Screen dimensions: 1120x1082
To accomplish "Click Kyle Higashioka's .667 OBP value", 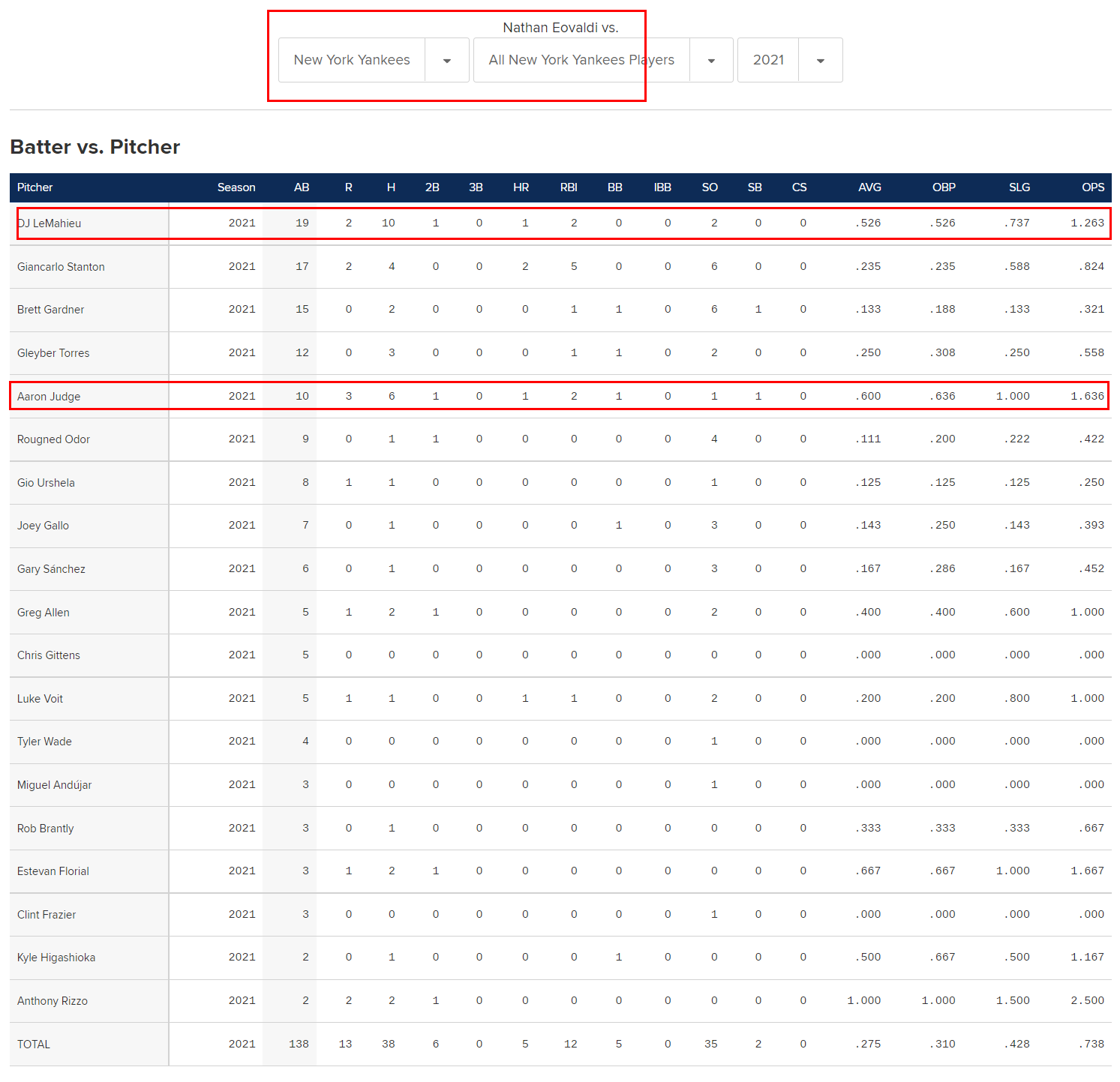I will (942, 957).
